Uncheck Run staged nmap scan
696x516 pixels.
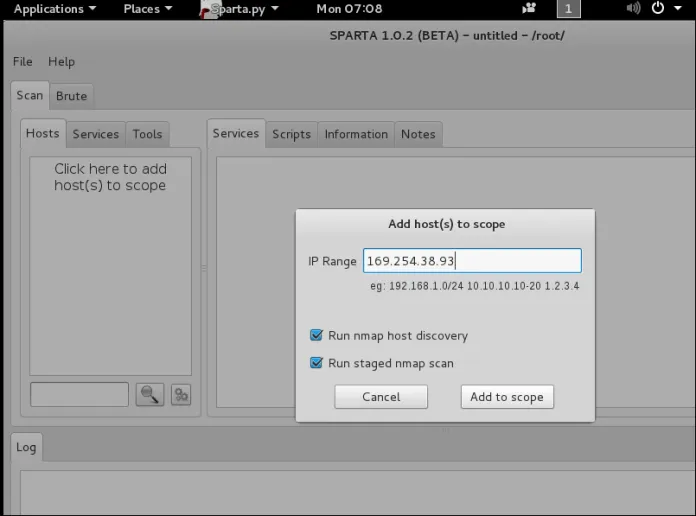pyautogui.click(x=317, y=363)
